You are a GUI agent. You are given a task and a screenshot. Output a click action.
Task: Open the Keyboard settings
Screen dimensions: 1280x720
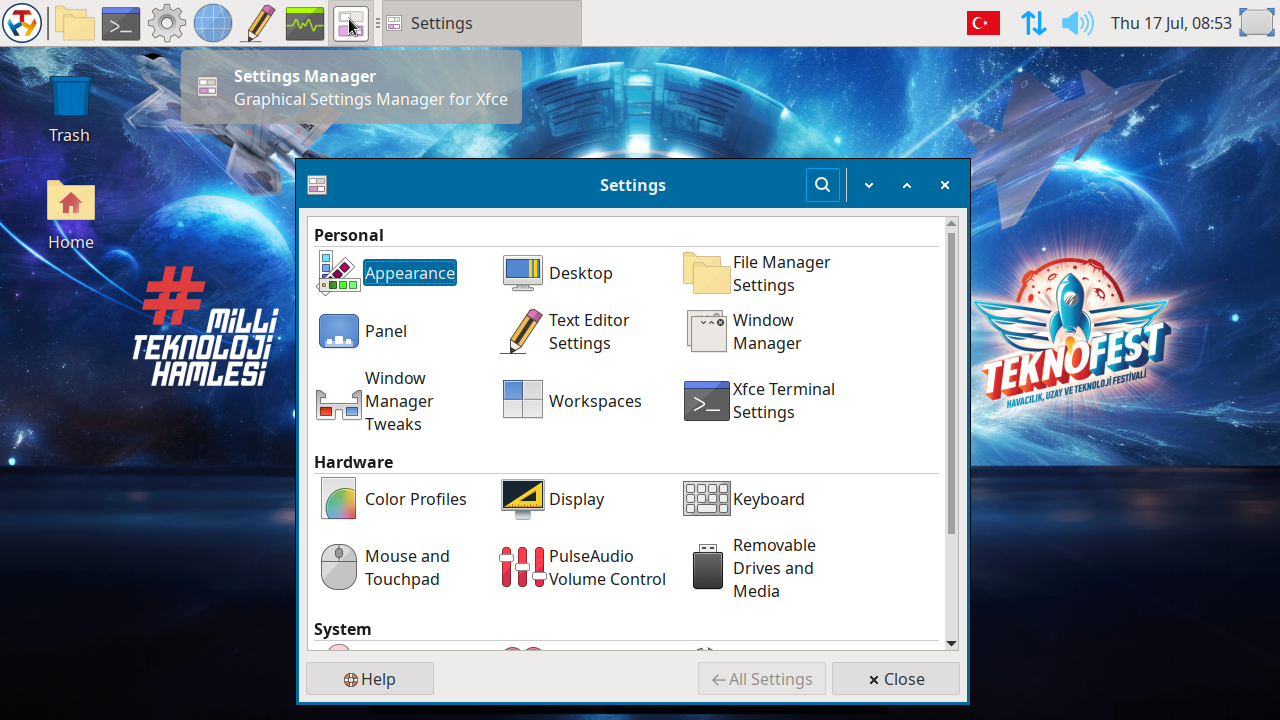pyautogui.click(x=744, y=499)
